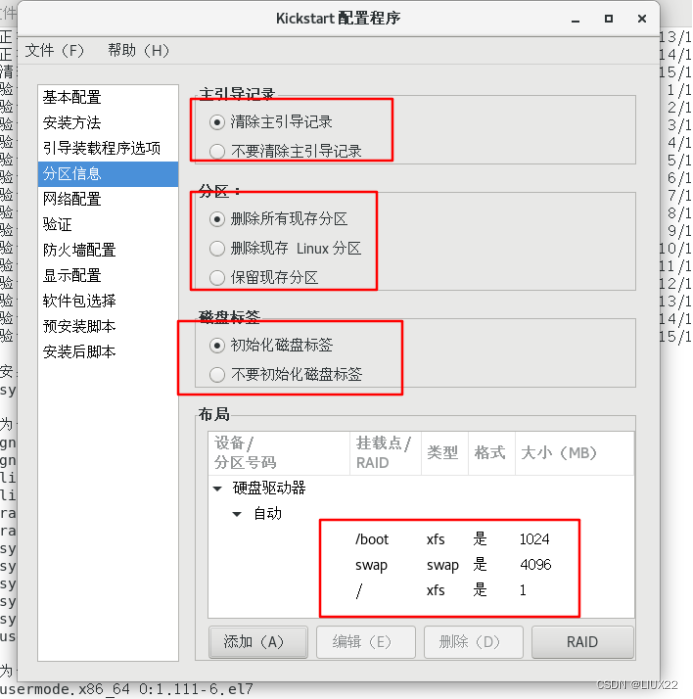Select 删除所有现存分区 radio button

click(x=217, y=219)
